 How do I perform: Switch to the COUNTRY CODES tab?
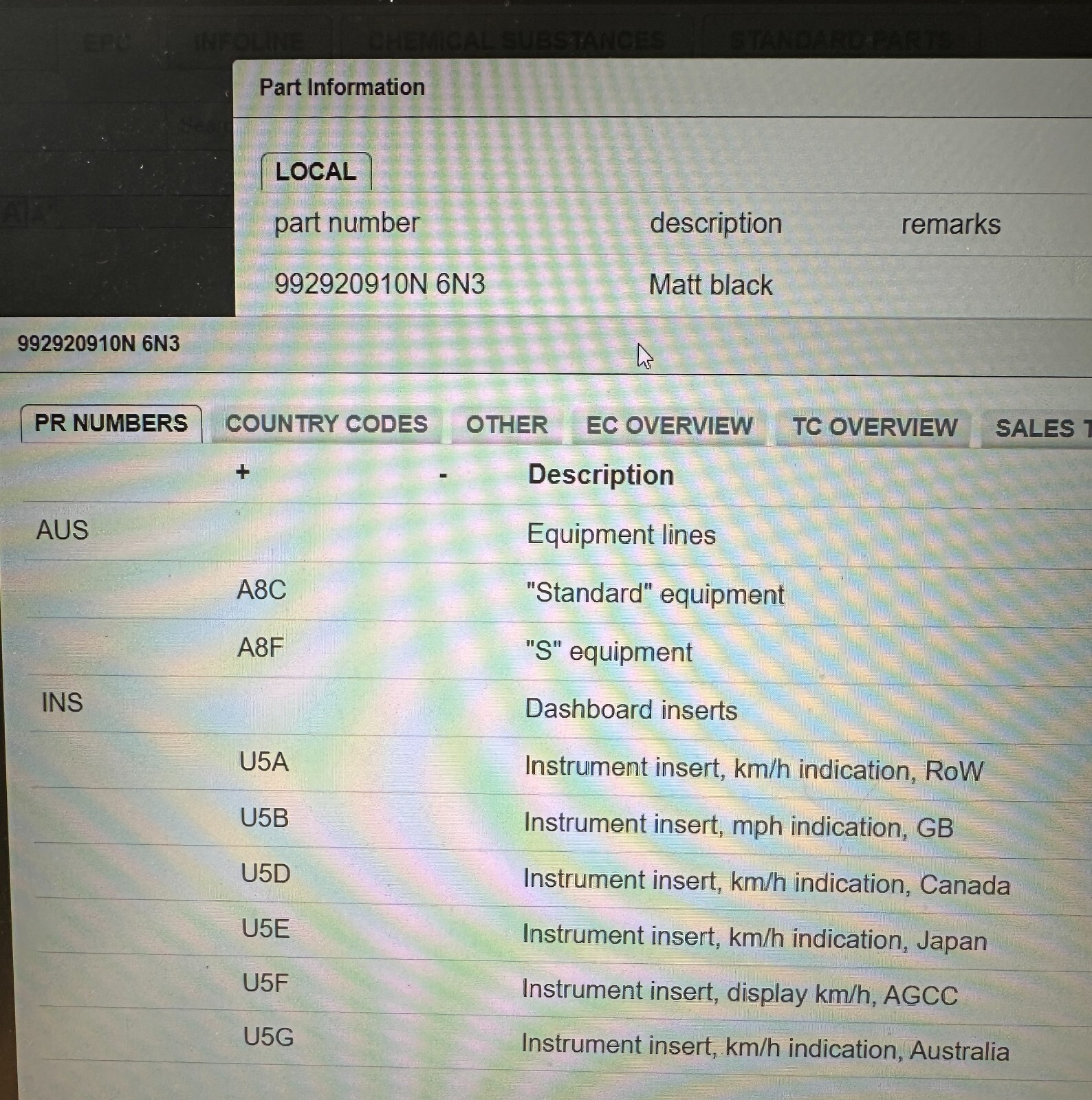tap(327, 424)
